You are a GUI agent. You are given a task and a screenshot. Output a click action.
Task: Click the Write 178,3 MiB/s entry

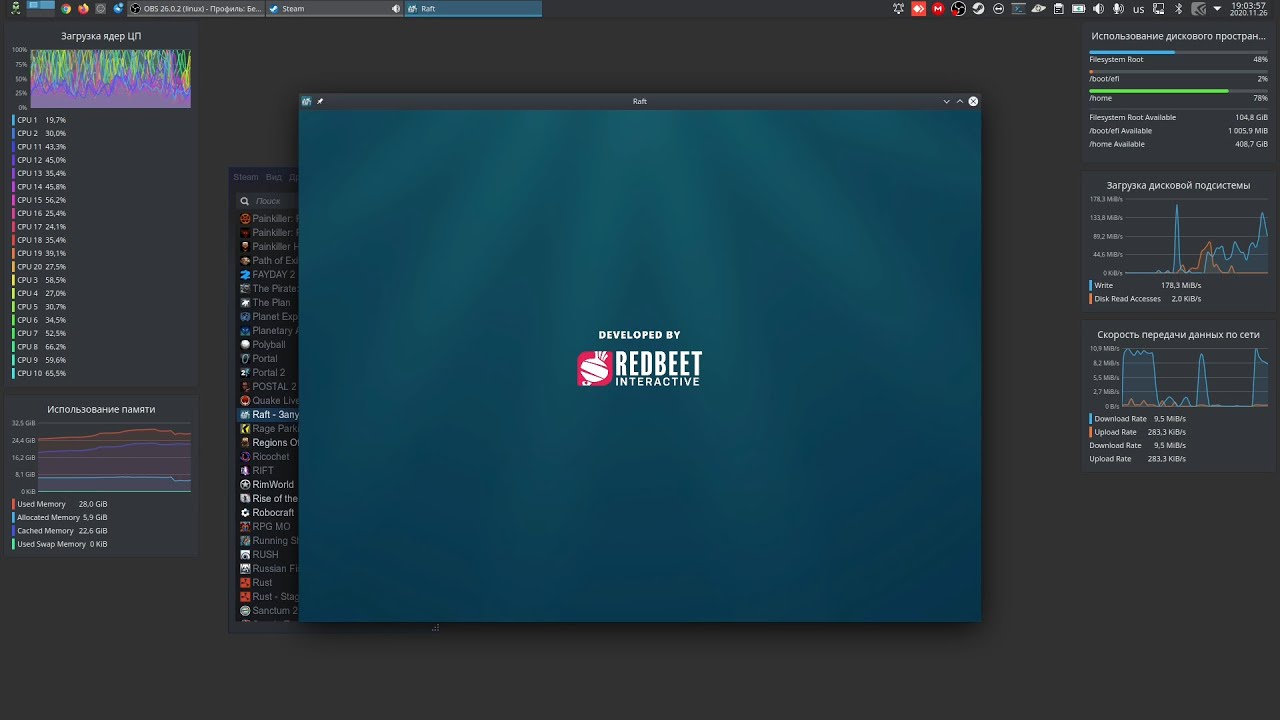(1146, 285)
